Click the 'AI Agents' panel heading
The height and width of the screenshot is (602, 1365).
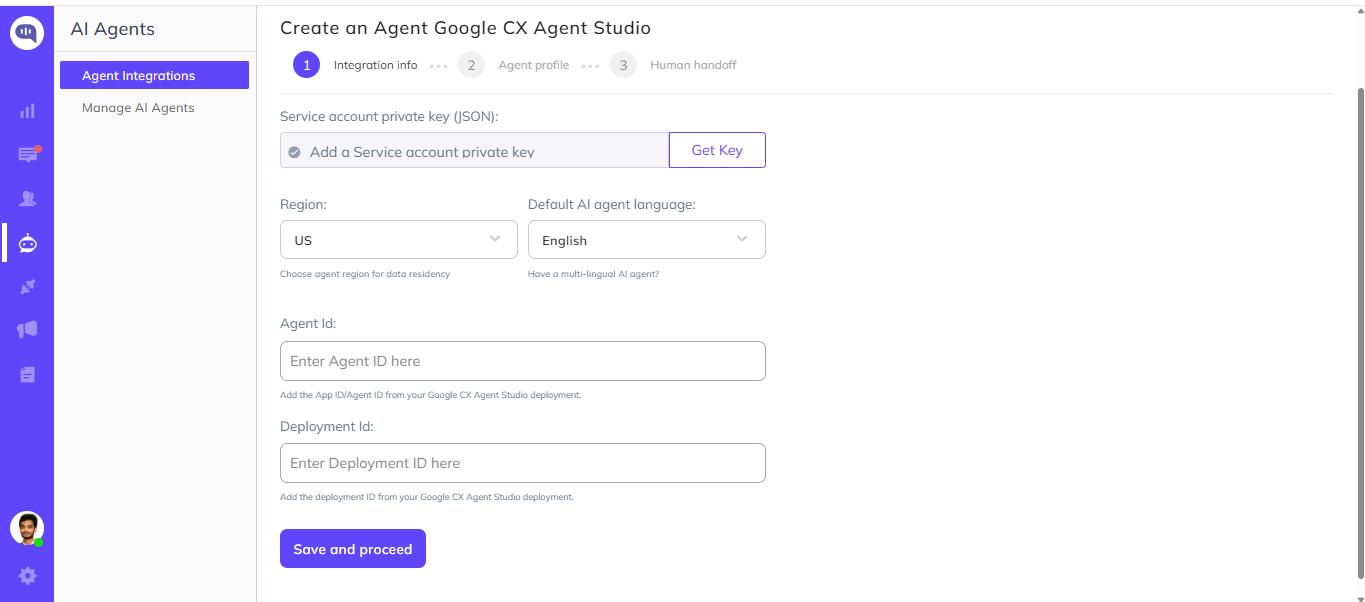pos(113,29)
